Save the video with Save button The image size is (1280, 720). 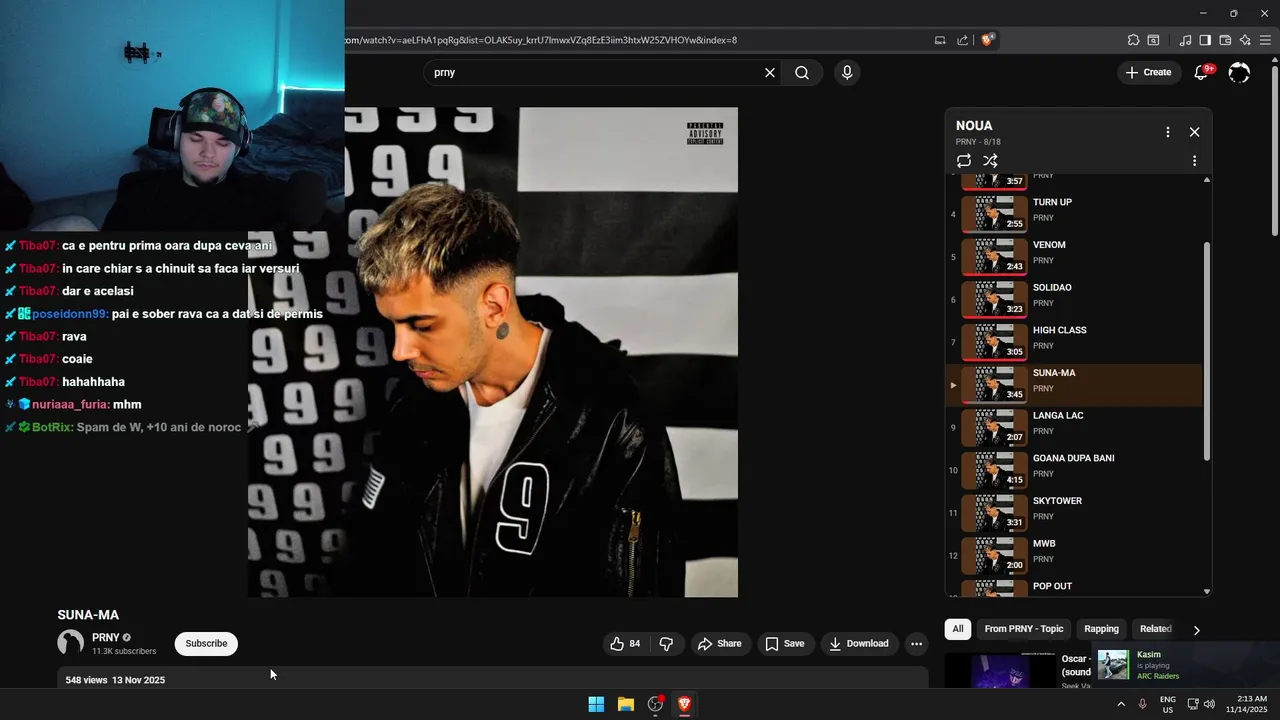click(785, 644)
